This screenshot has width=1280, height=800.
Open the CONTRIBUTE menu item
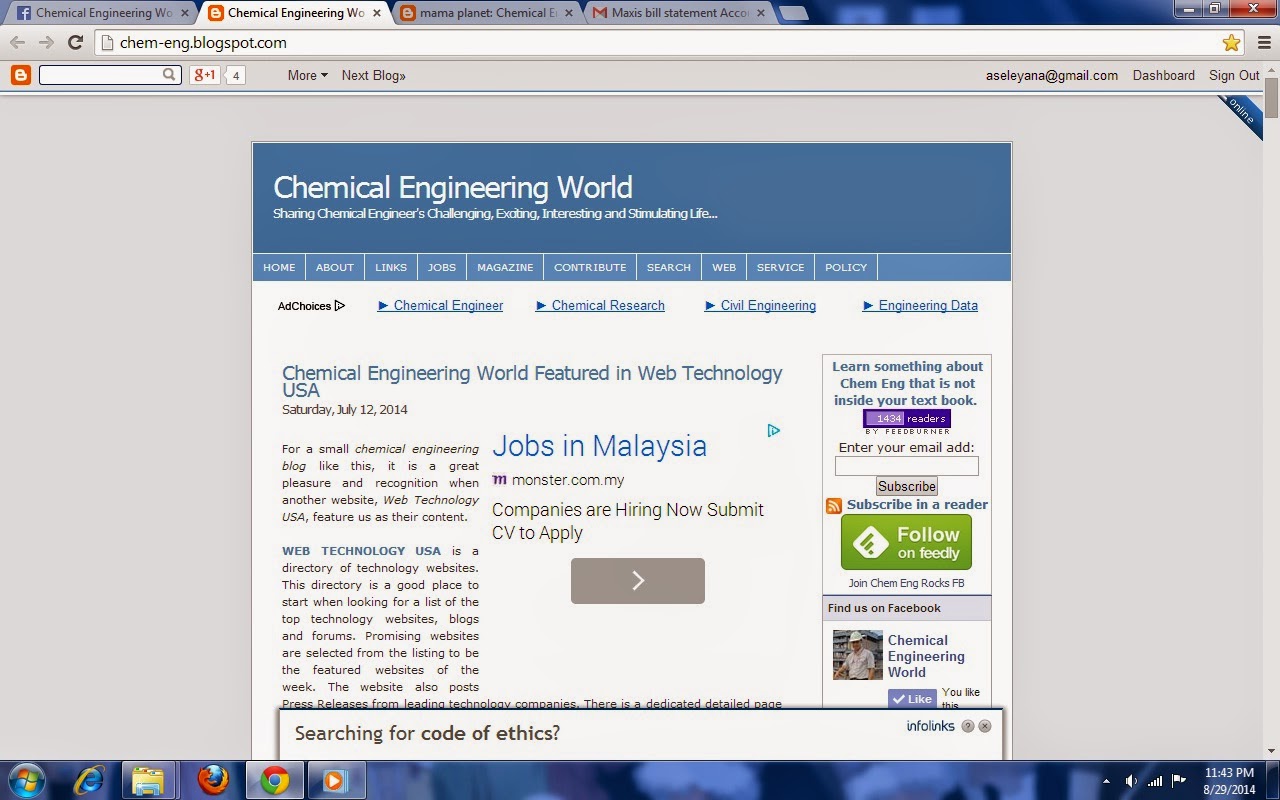(x=590, y=267)
